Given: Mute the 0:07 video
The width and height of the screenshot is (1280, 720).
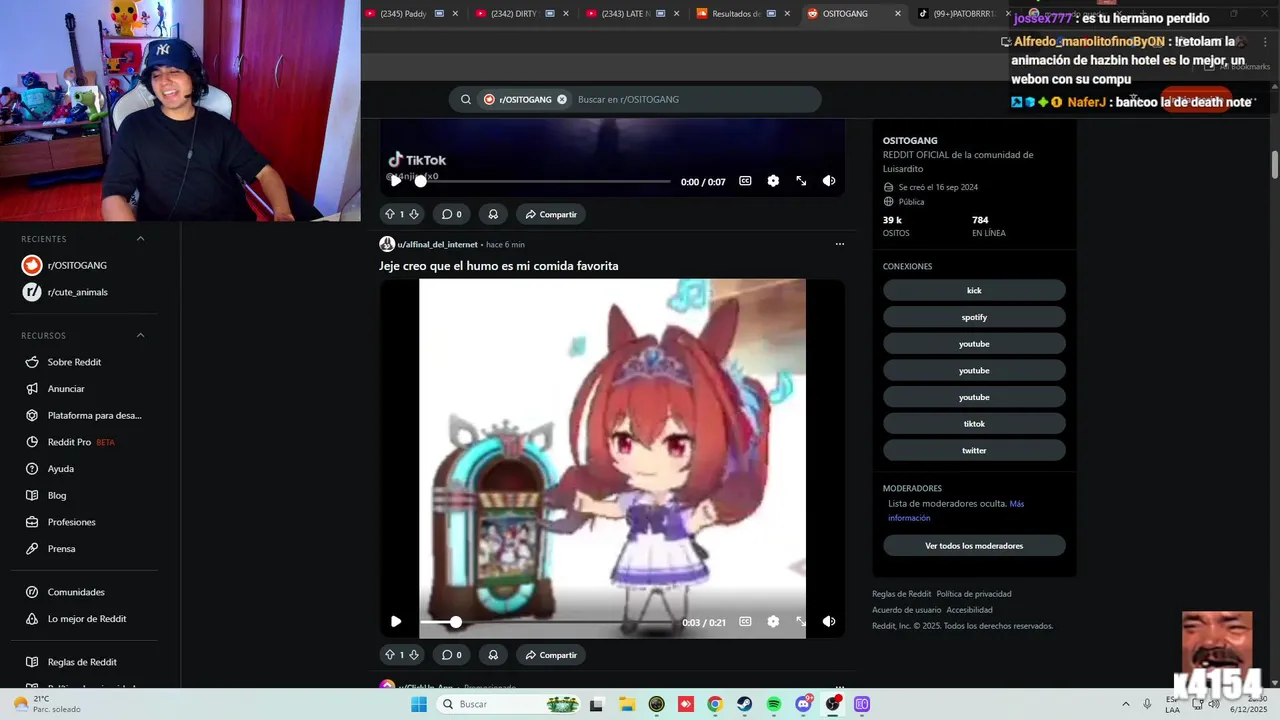Looking at the screenshot, I should [829, 181].
